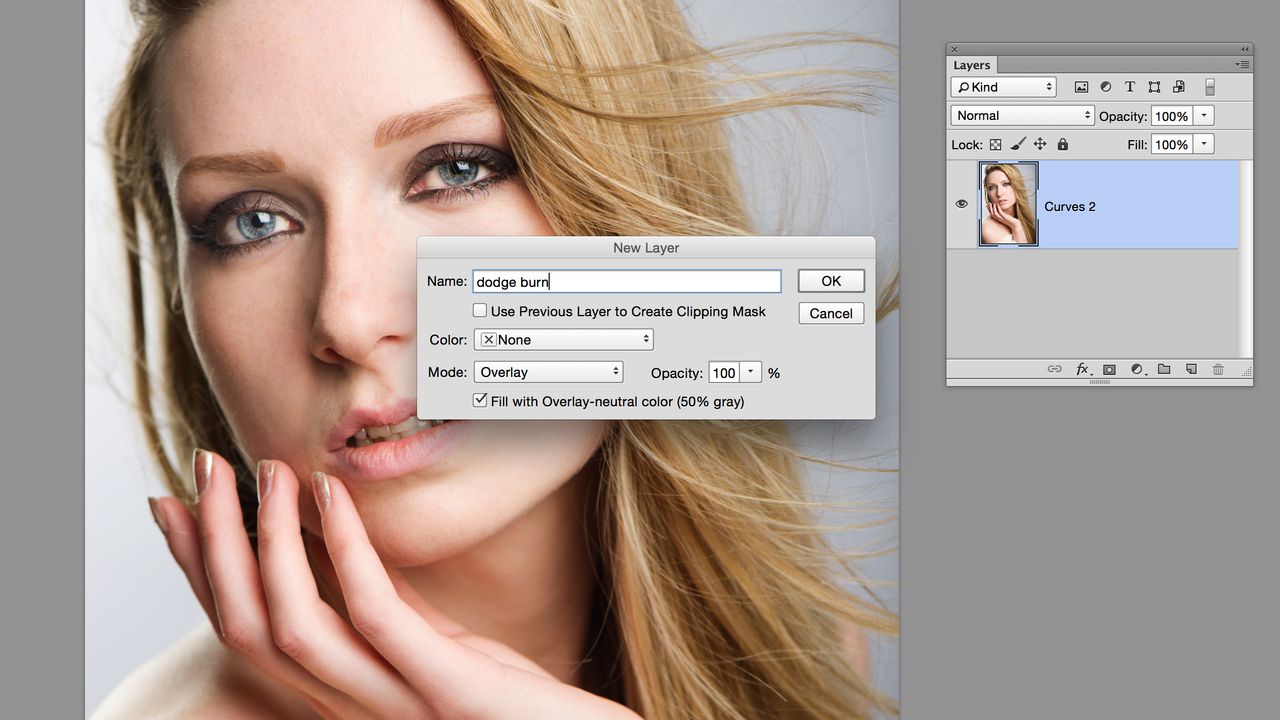
Task: Filter for smart objects icon
Action: click(x=1179, y=87)
